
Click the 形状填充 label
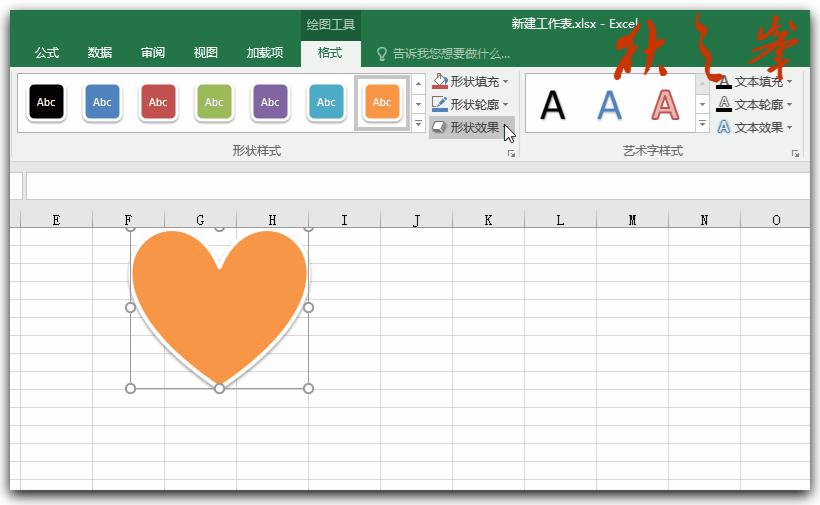pos(474,82)
